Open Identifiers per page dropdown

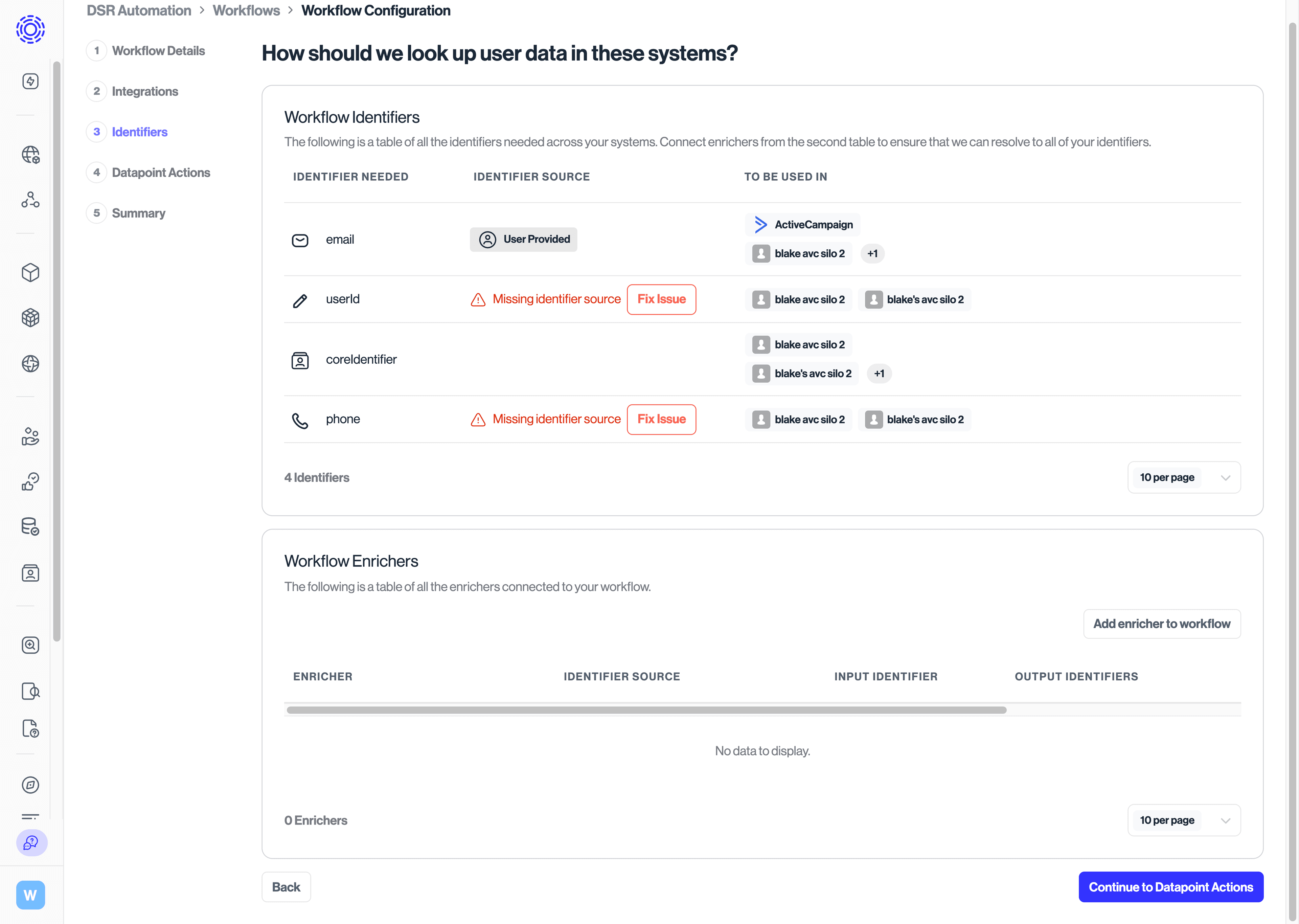tap(1184, 477)
